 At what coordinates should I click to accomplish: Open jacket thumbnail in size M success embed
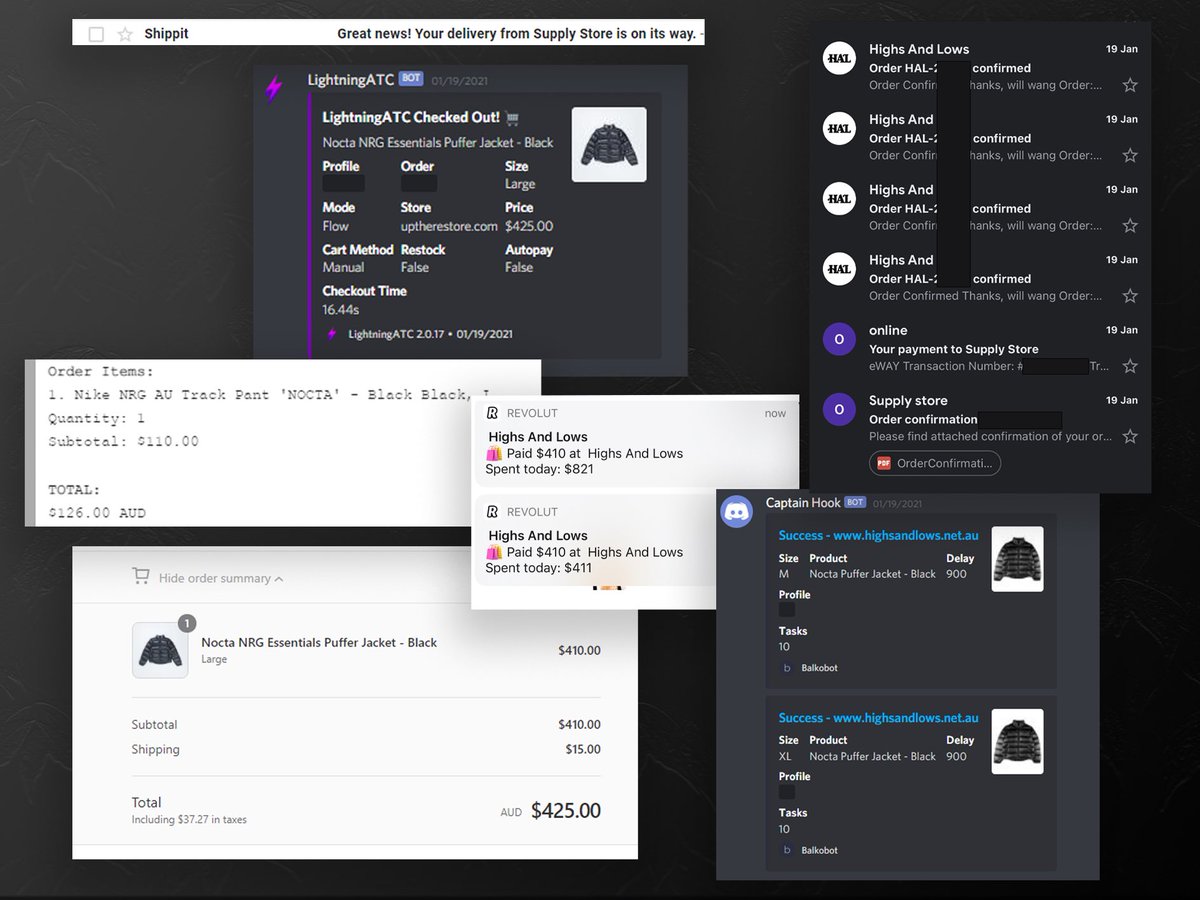pyautogui.click(x=1017, y=559)
